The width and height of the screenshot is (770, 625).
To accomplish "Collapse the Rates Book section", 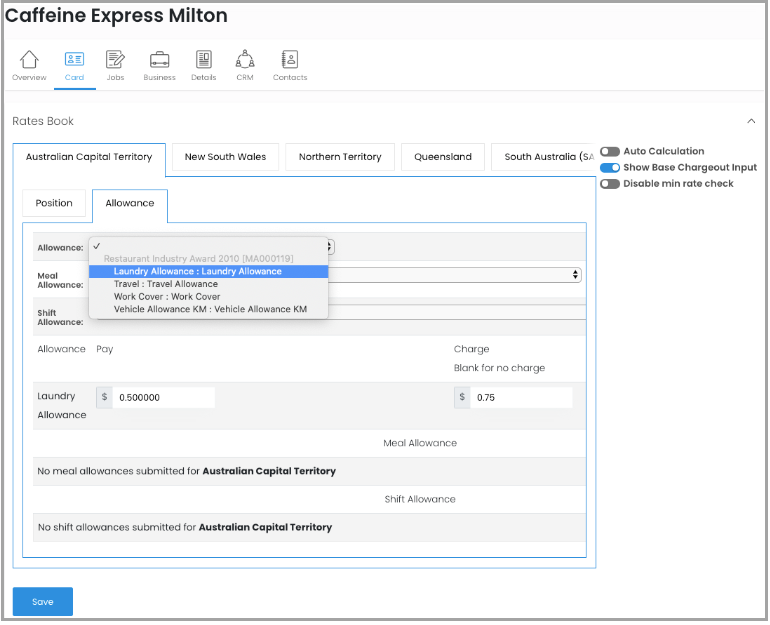I will point(751,121).
